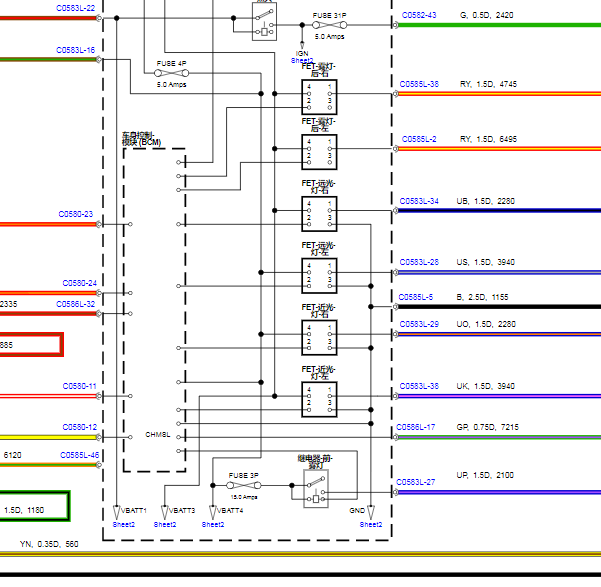
Task: Click the IGN arrow symbol
Action: pyautogui.click(x=302, y=45)
